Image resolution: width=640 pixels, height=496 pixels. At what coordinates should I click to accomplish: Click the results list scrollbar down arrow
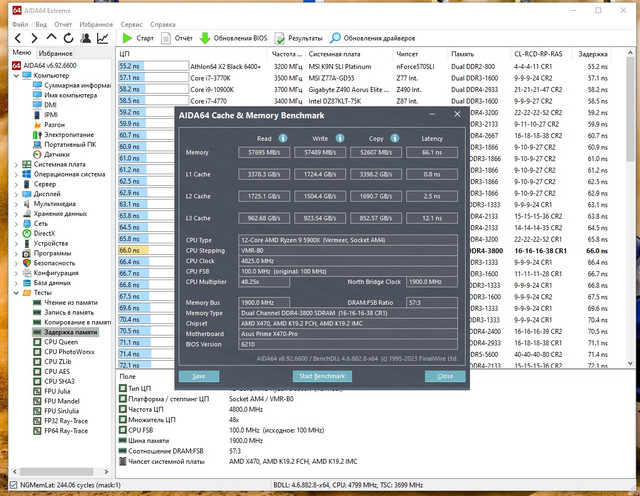click(630, 363)
